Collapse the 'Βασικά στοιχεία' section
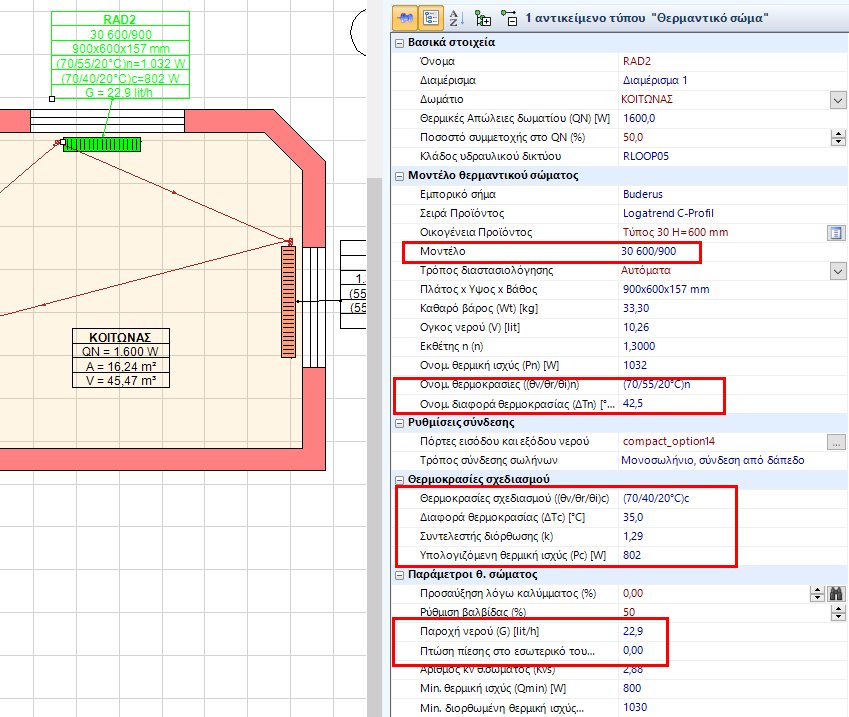The width and height of the screenshot is (849, 717). pos(398,41)
